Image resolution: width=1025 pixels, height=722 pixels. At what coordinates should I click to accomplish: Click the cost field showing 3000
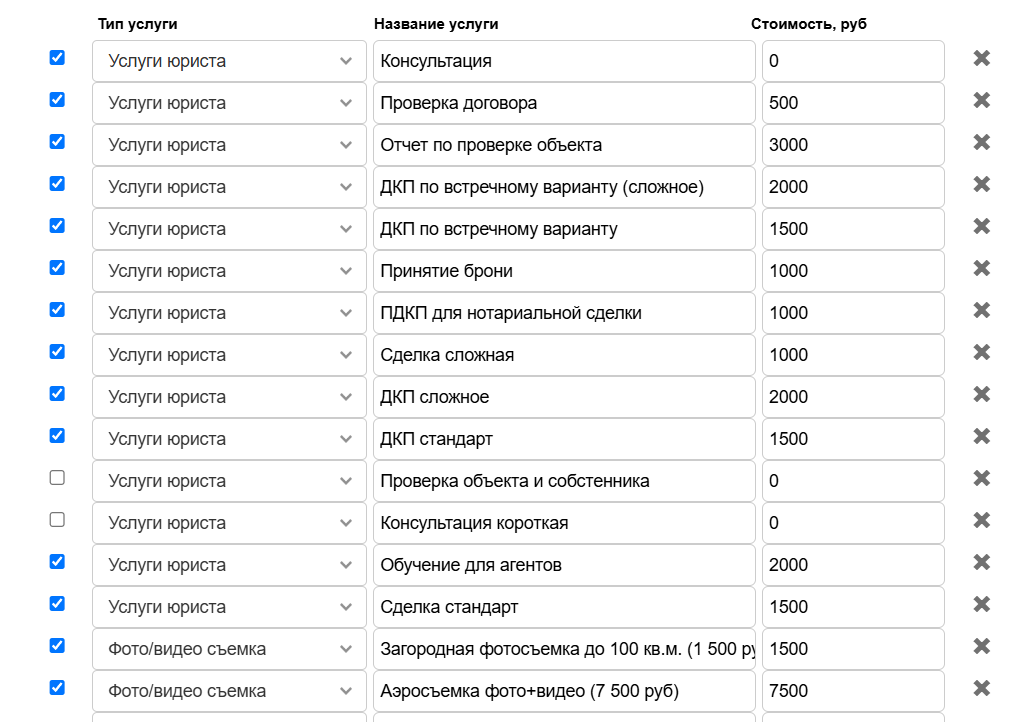click(x=852, y=145)
